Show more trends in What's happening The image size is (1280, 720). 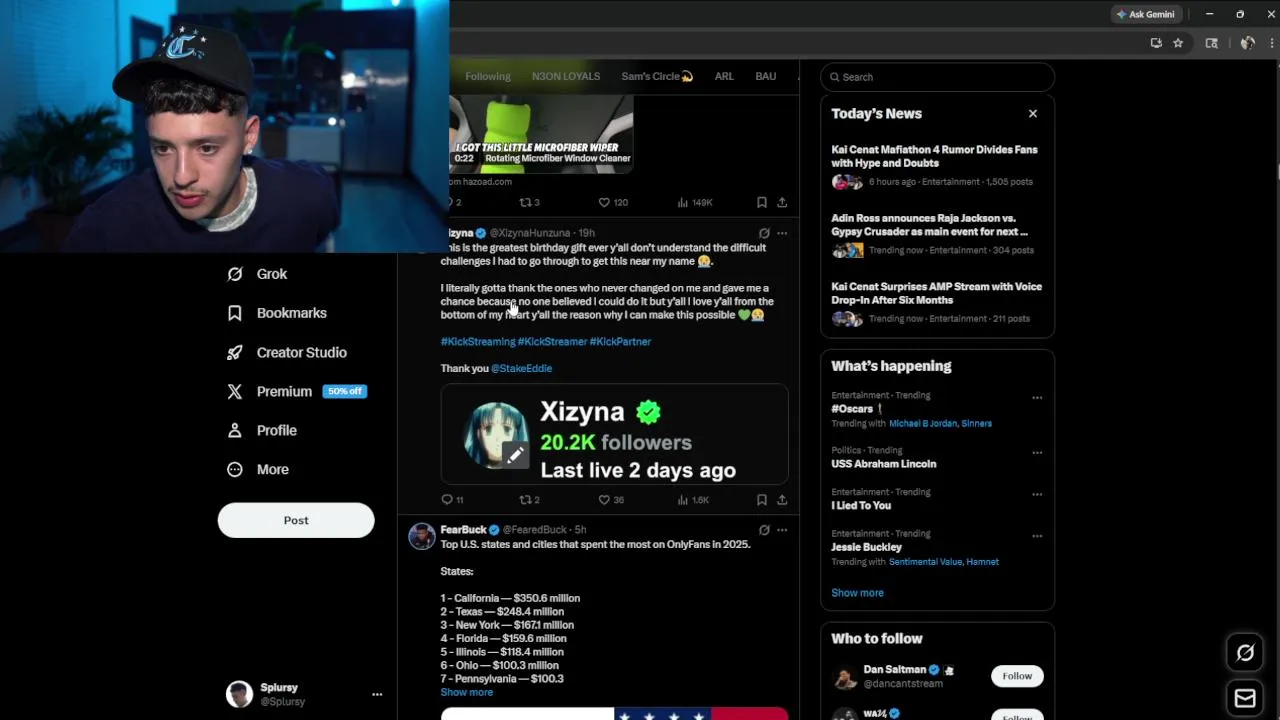pos(857,593)
